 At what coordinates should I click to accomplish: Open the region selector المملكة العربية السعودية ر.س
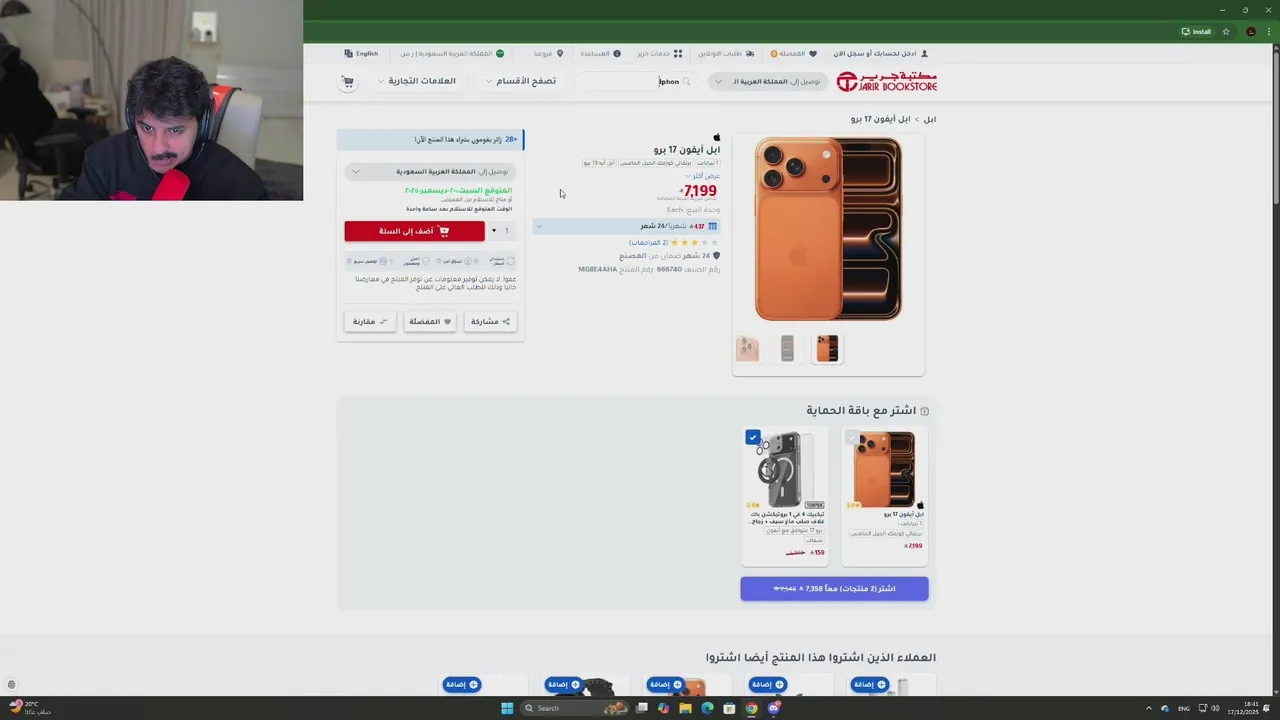[x=452, y=53]
